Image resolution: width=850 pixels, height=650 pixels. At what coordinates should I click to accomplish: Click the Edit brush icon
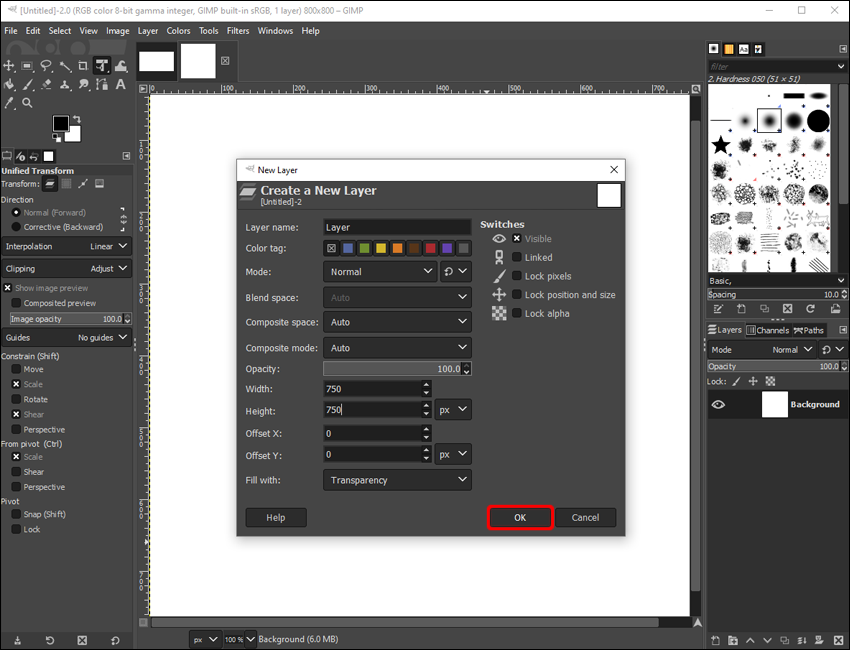click(718, 309)
